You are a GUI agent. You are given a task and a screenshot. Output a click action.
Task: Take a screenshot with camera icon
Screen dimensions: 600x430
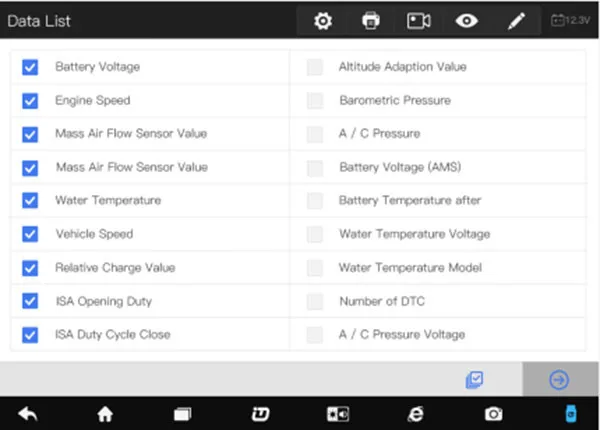493,414
